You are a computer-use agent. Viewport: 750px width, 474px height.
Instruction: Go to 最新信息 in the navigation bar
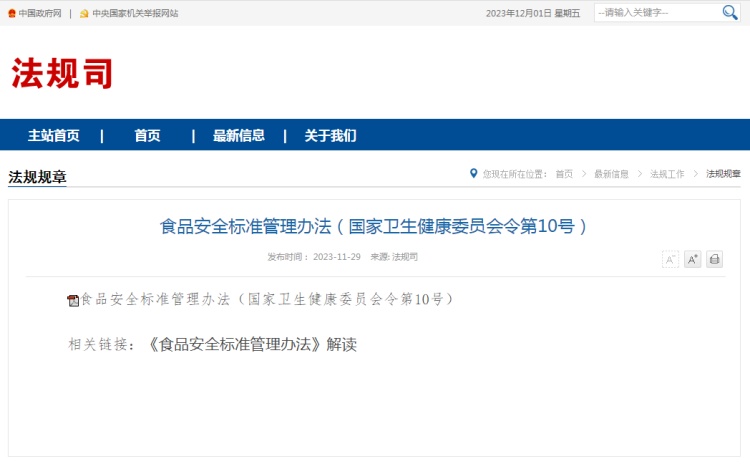click(239, 136)
